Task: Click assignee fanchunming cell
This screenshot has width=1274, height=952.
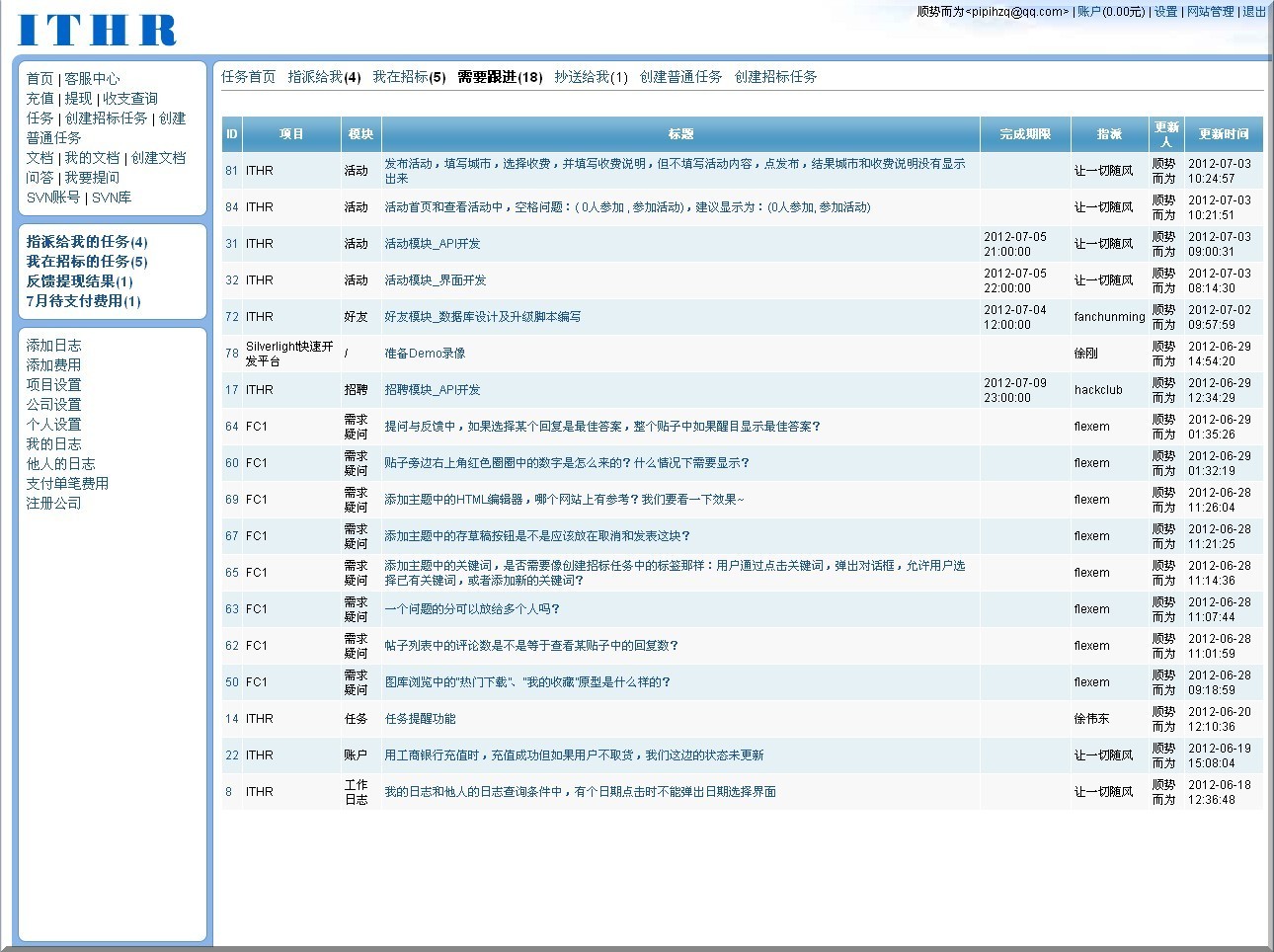Action: point(1109,317)
